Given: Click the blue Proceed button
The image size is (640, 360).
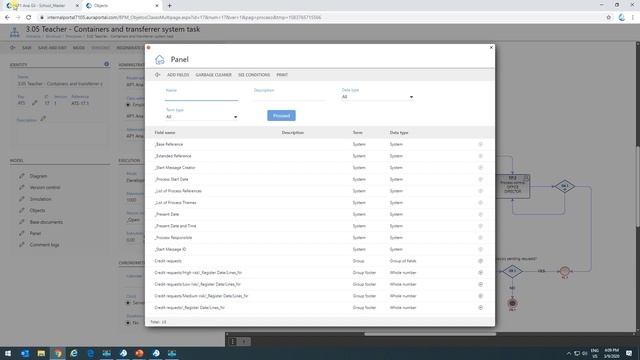Looking at the screenshot, I should pyautogui.click(x=281, y=116).
